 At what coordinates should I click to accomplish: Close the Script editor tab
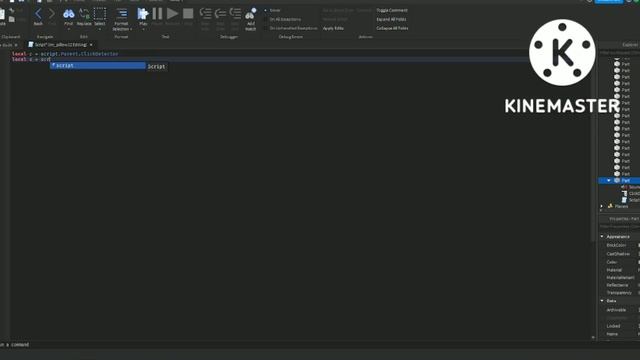[x=91, y=44]
